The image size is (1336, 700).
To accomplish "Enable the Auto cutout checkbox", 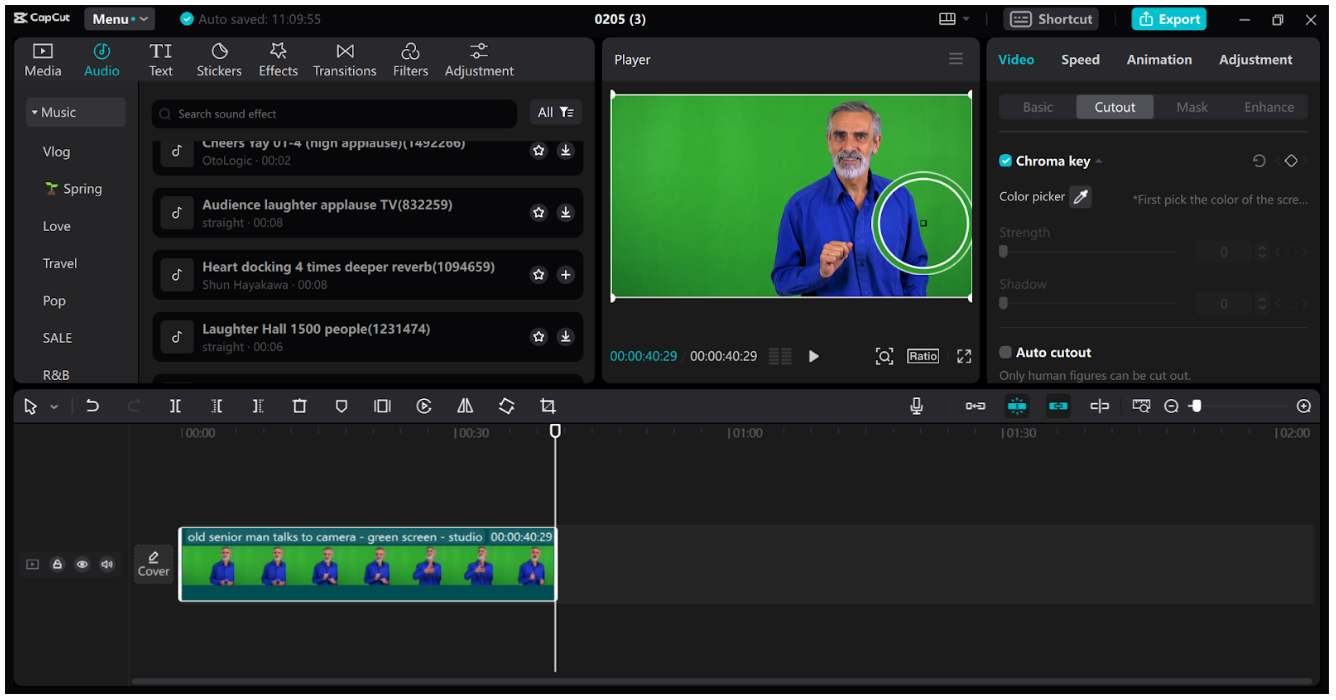I will click(1005, 352).
